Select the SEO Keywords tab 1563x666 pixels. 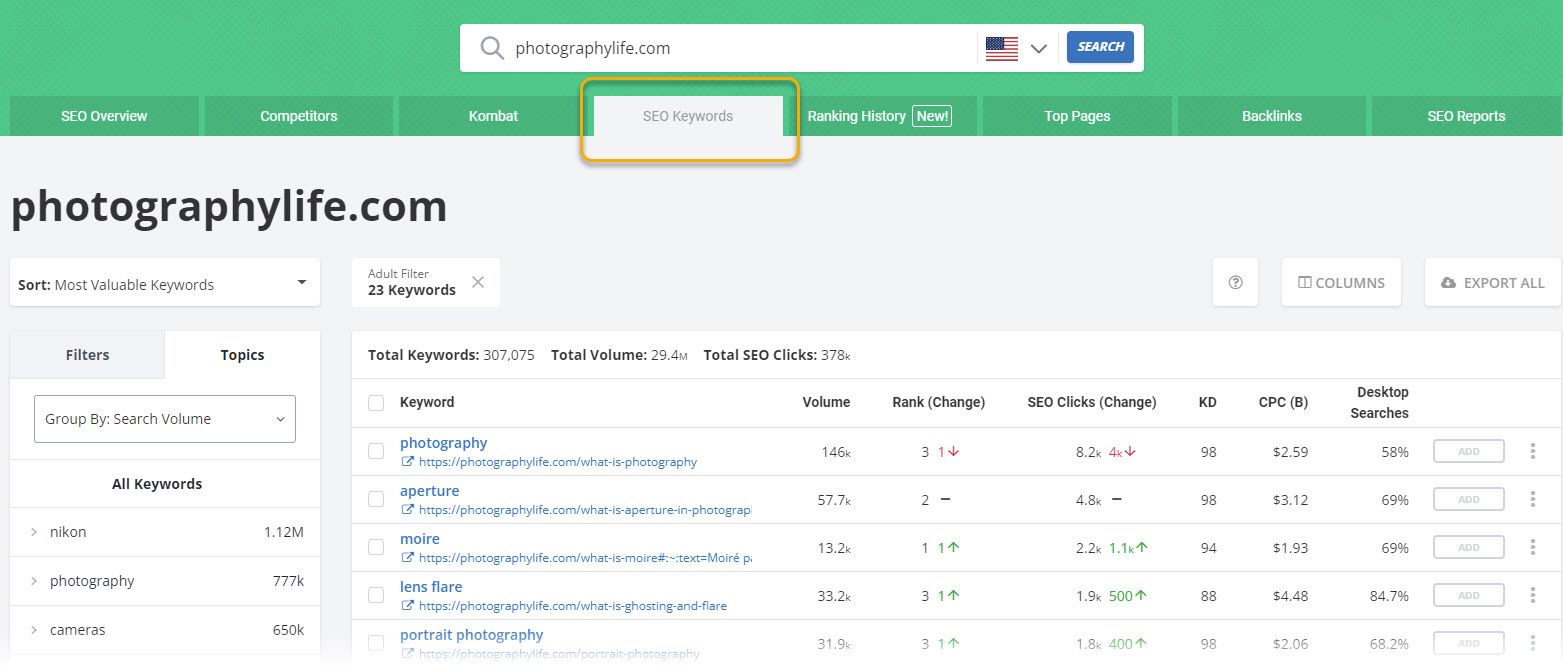(x=688, y=116)
